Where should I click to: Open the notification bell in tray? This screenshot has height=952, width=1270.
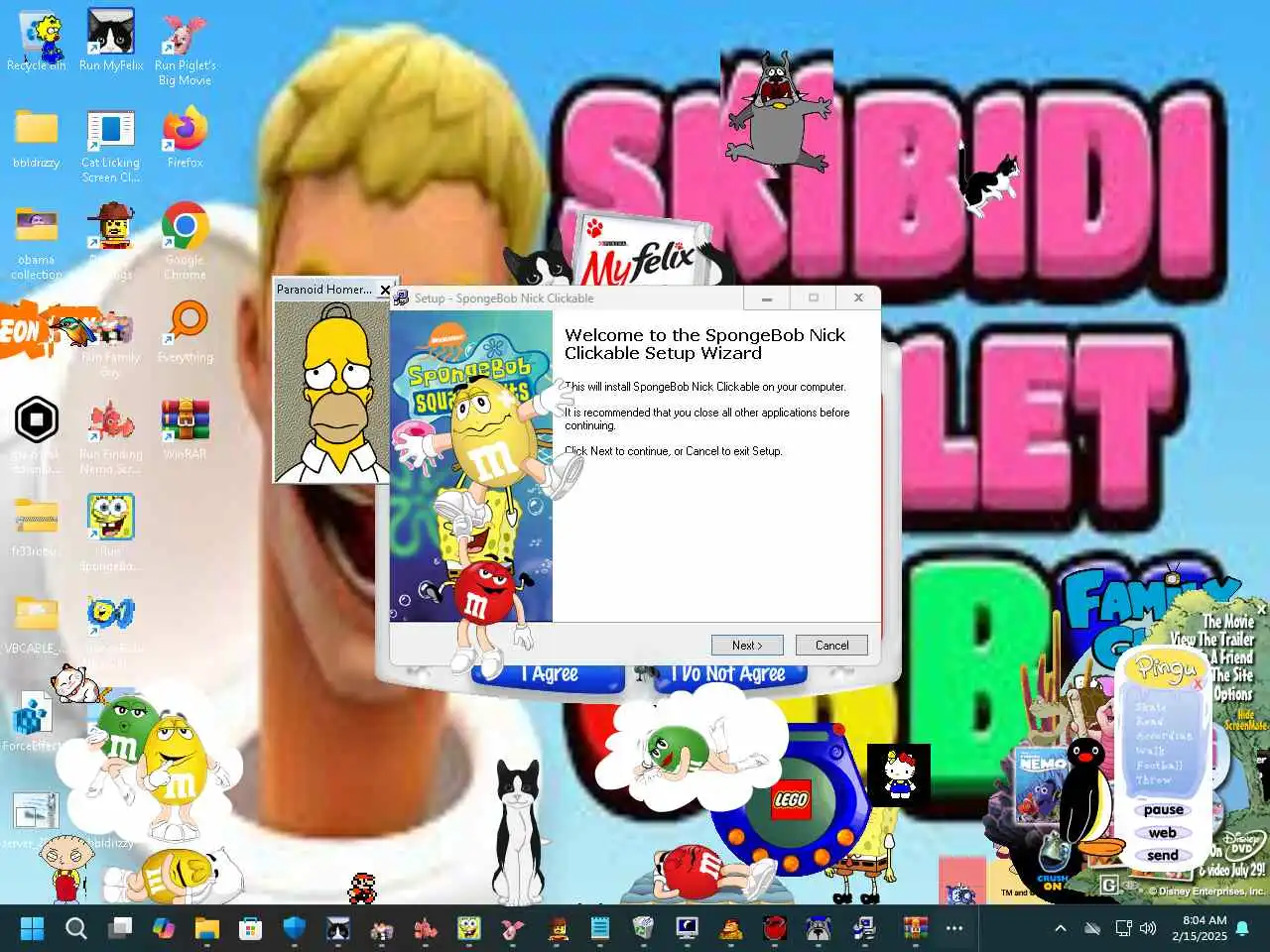[x=1242, y=928]
